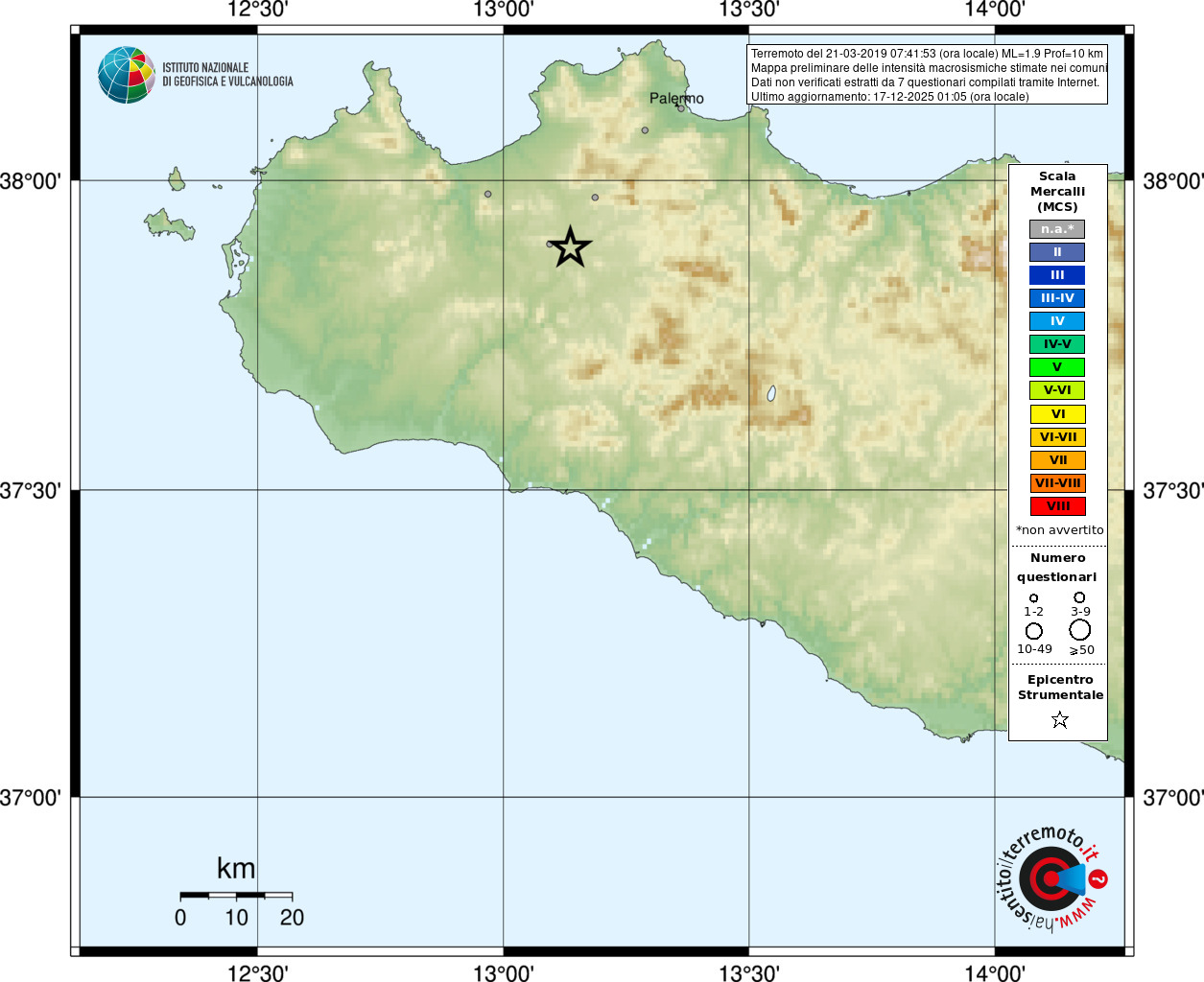Click the intensity III legend swatch
1204x982 pixels.
(x=1057, y=275)
